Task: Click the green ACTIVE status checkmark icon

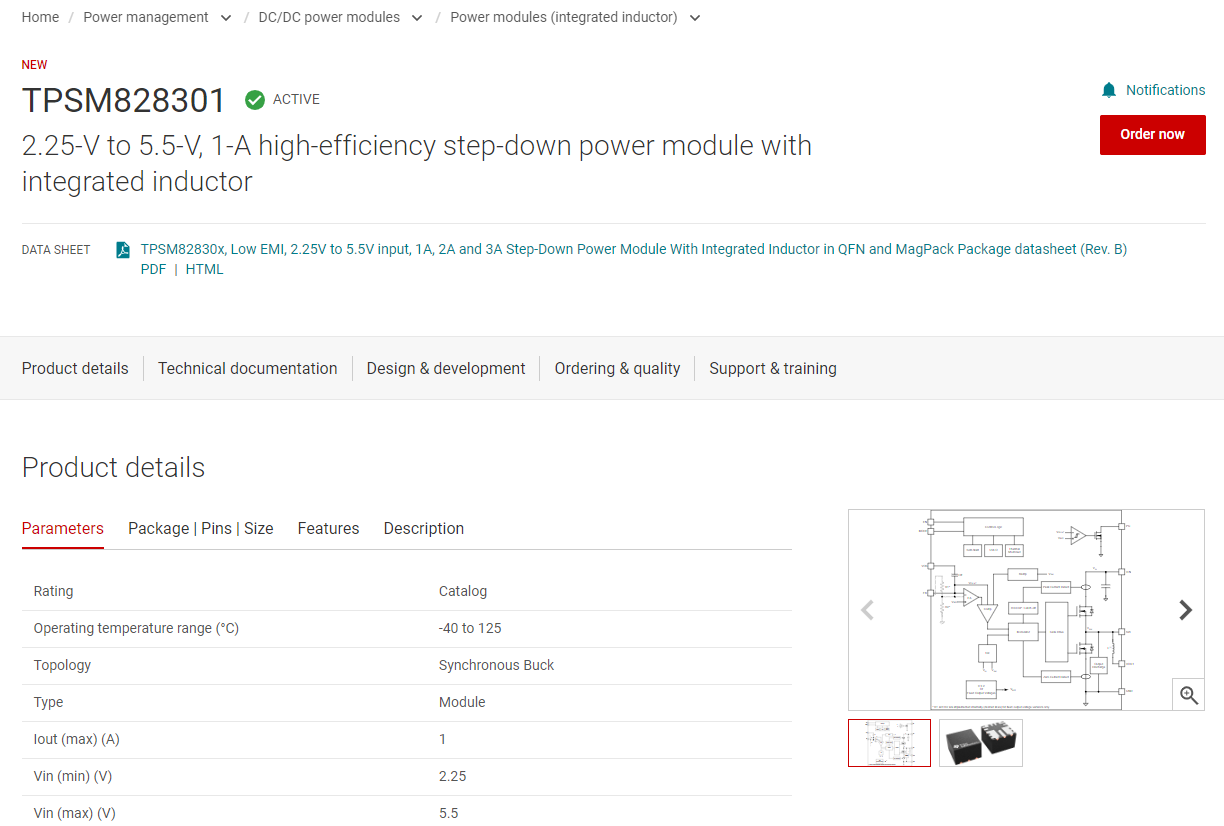Action: pyautogui.click(x=255, y=99)
